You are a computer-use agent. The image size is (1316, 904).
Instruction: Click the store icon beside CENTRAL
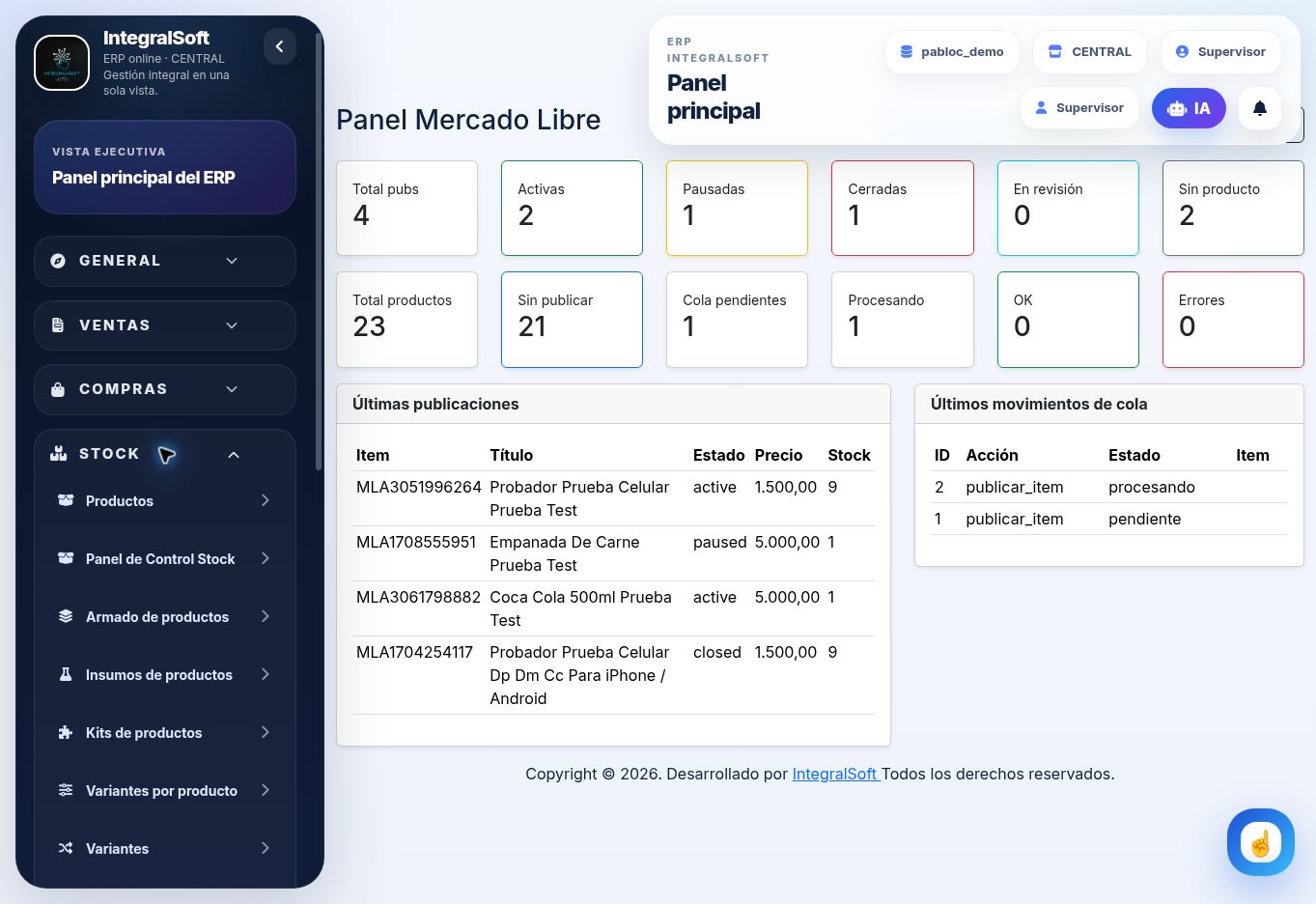tap(1055, 52)
